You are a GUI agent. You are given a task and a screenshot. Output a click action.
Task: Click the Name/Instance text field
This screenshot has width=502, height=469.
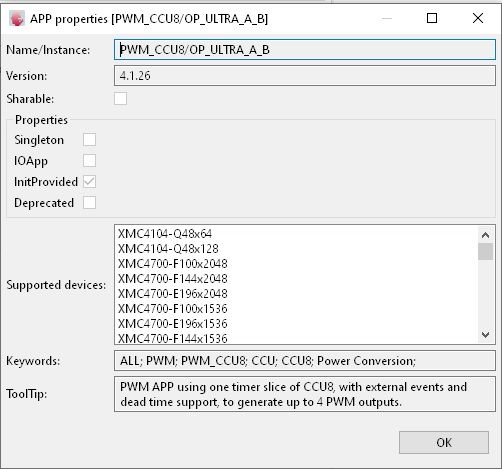tap(305, 50)
